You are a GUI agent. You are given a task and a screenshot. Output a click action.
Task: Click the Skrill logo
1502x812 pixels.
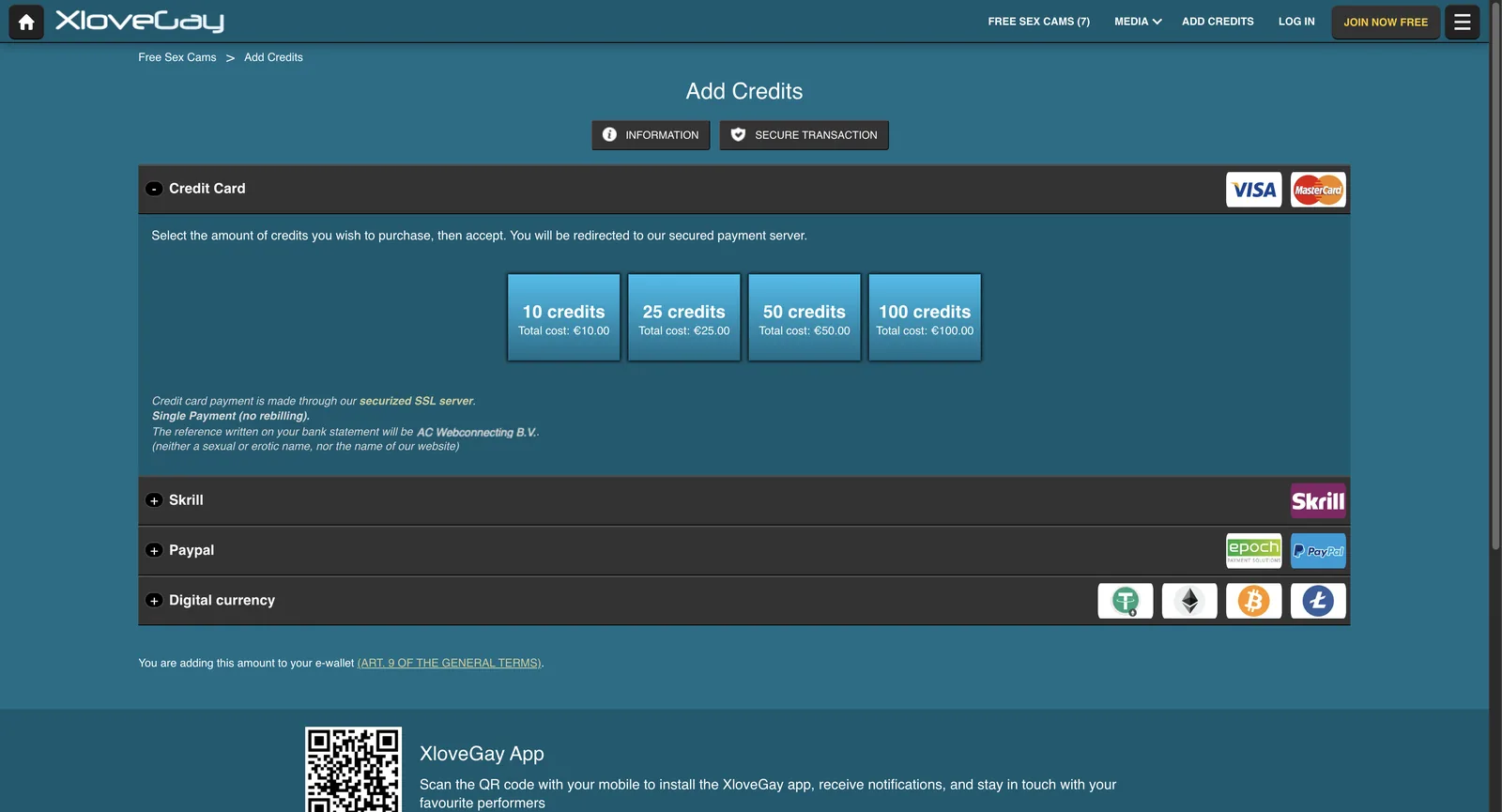point(1318,501)
